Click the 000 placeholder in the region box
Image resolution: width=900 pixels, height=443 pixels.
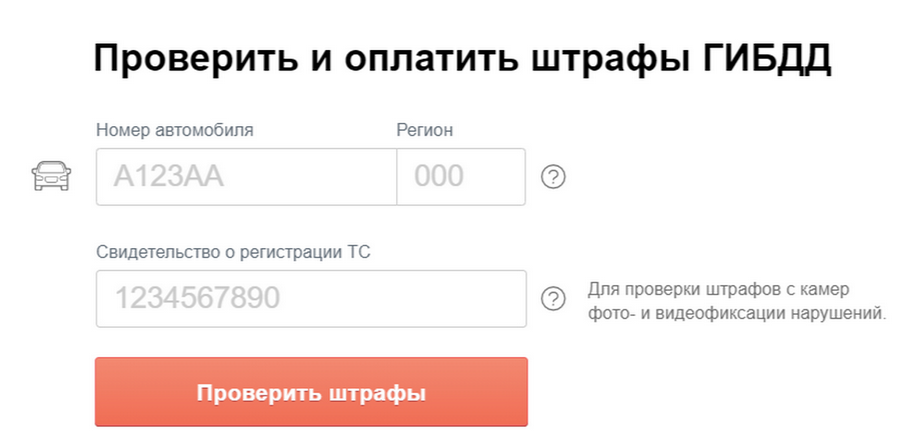pyautogui.click(x=439, y=177)
